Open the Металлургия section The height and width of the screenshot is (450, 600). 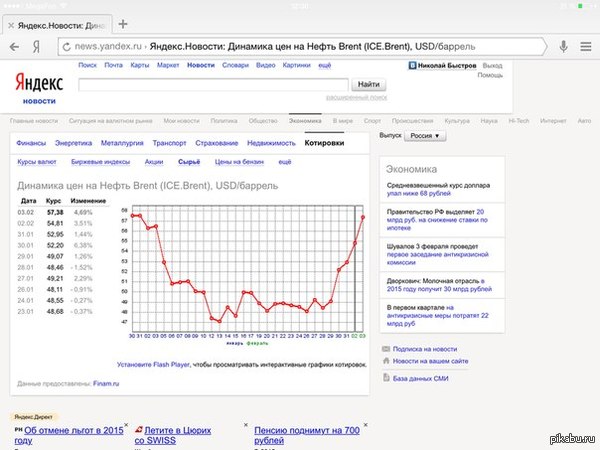(122, 143)
